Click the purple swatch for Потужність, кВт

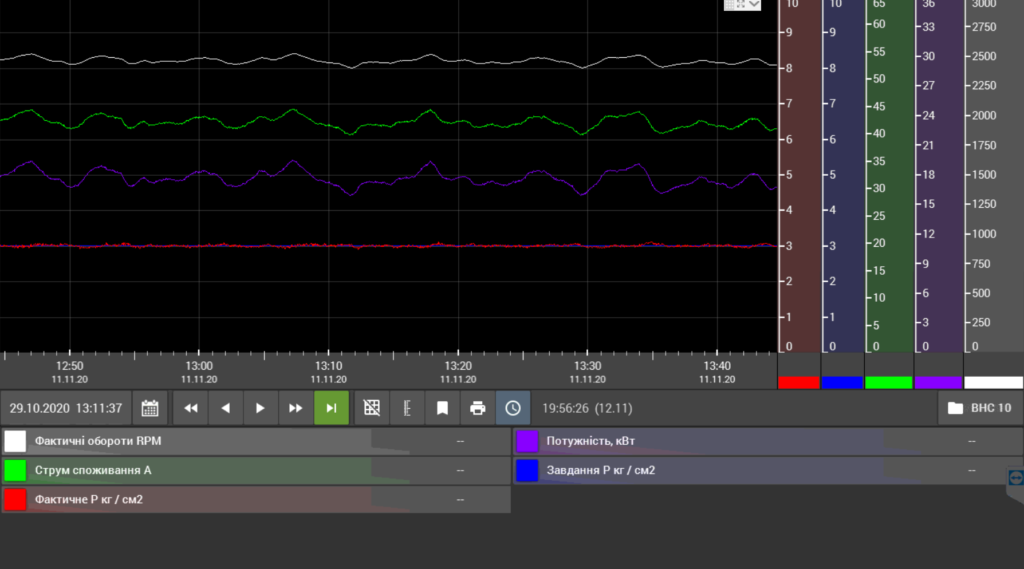(527, 441)
